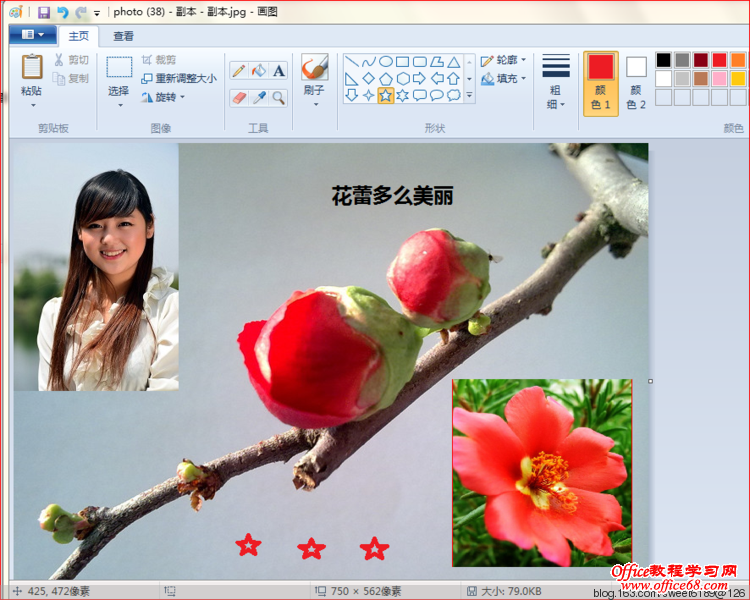Select the Eraser tool
This screenshot has width=750, height=600.
239,97
